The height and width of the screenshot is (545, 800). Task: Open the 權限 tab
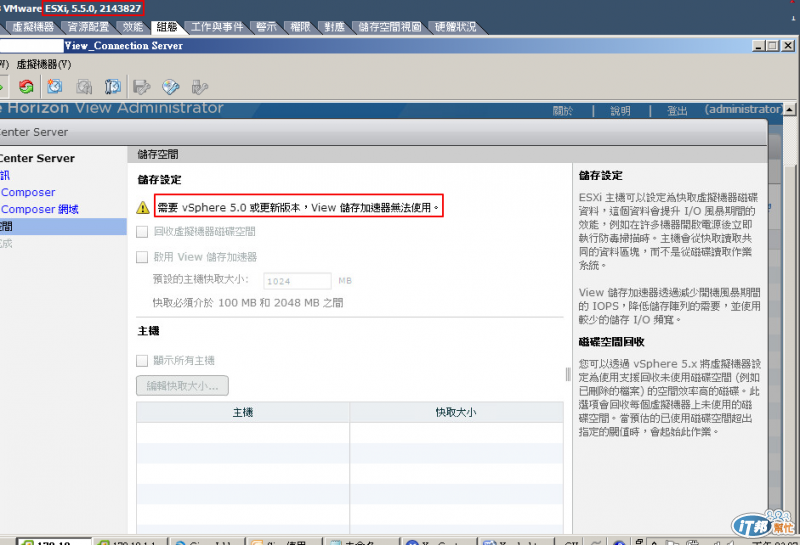click(x=301, y=27)
